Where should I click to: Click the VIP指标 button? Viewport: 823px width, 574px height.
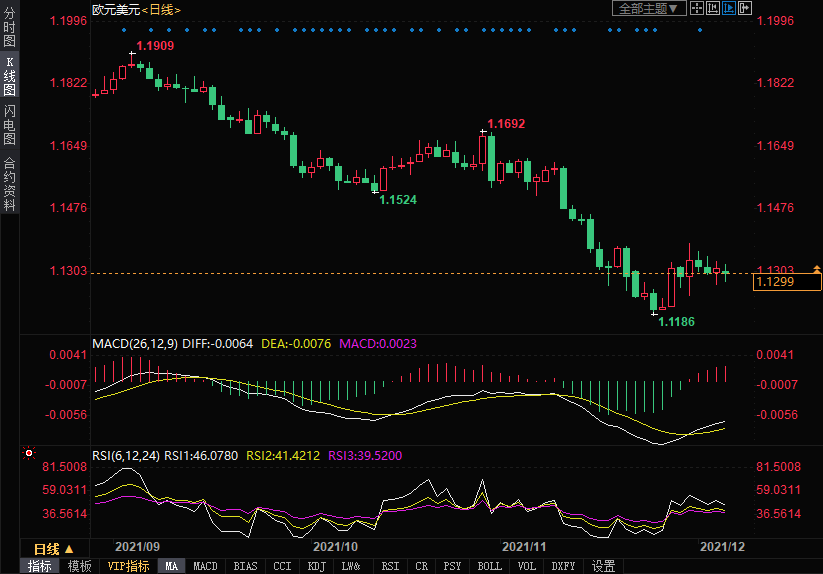pos(128,566)
